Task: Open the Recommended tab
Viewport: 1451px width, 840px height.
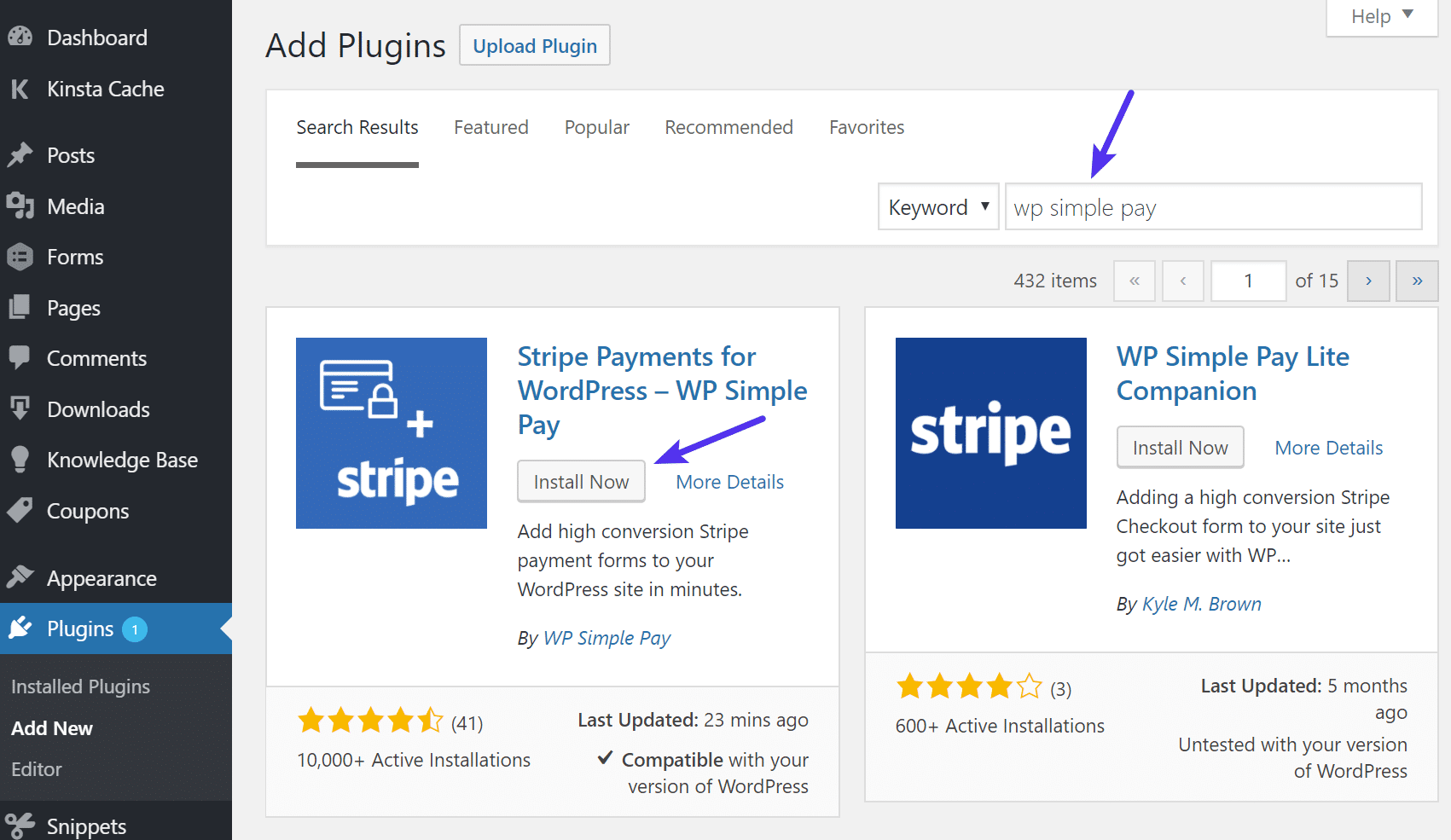Action: point(728,127)
